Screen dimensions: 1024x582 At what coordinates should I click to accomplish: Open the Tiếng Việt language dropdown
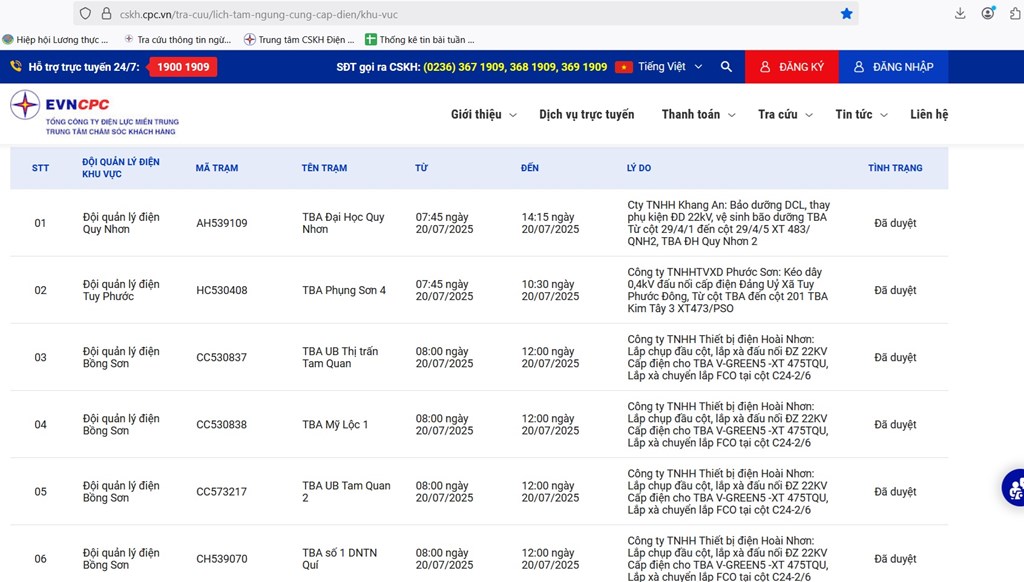click(x=670, y=67)
